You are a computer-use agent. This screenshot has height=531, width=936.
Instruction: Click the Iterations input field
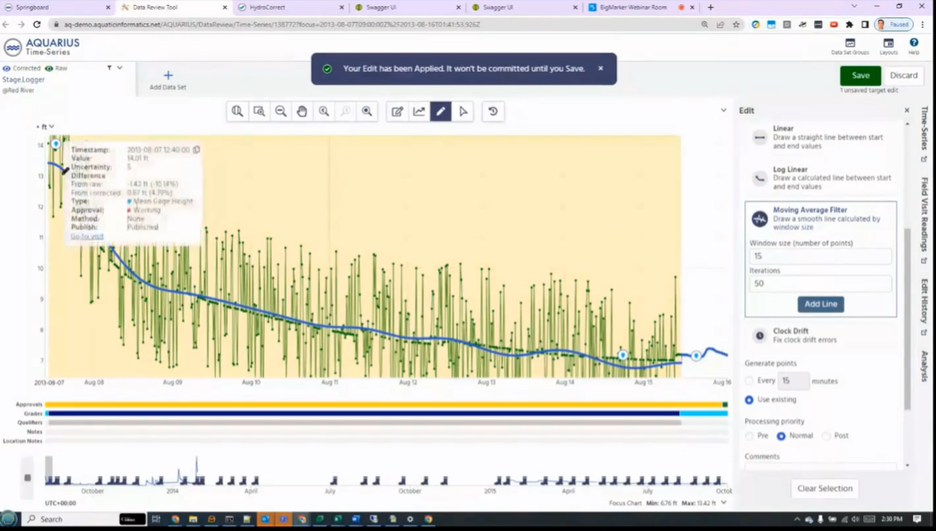(820, 283)
